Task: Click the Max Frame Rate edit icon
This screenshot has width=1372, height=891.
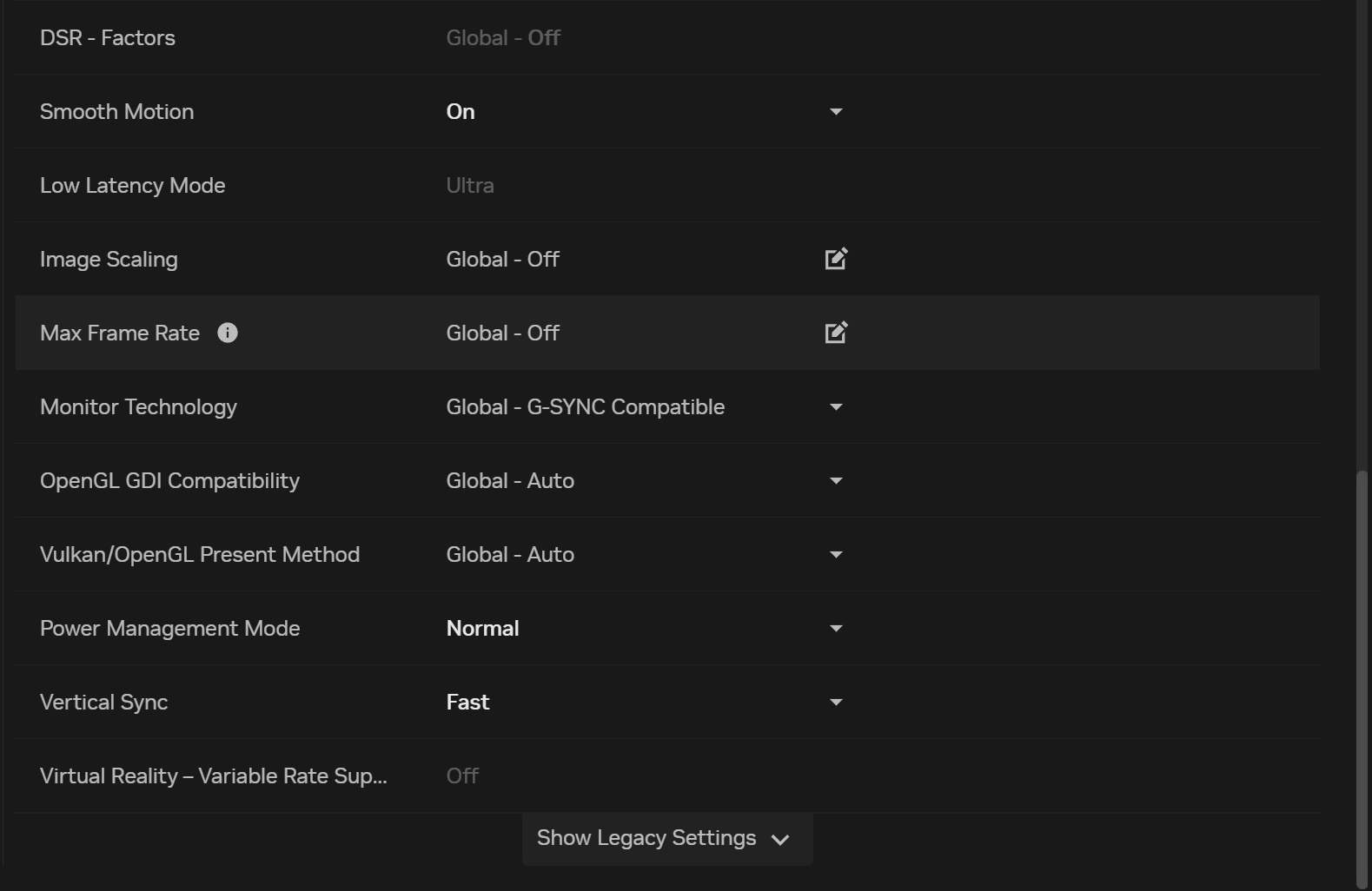Action: tap(835, 333)
